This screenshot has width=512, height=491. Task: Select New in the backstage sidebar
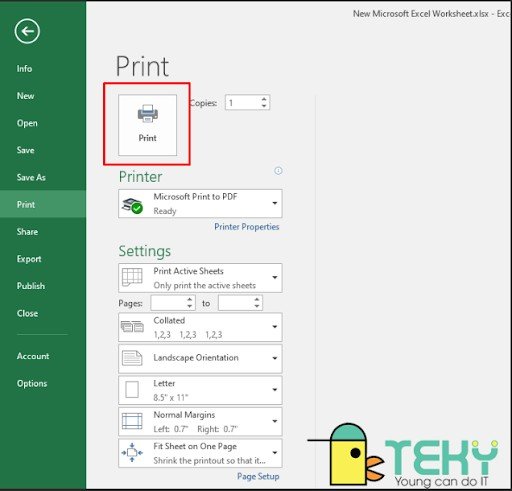(25, 96)
